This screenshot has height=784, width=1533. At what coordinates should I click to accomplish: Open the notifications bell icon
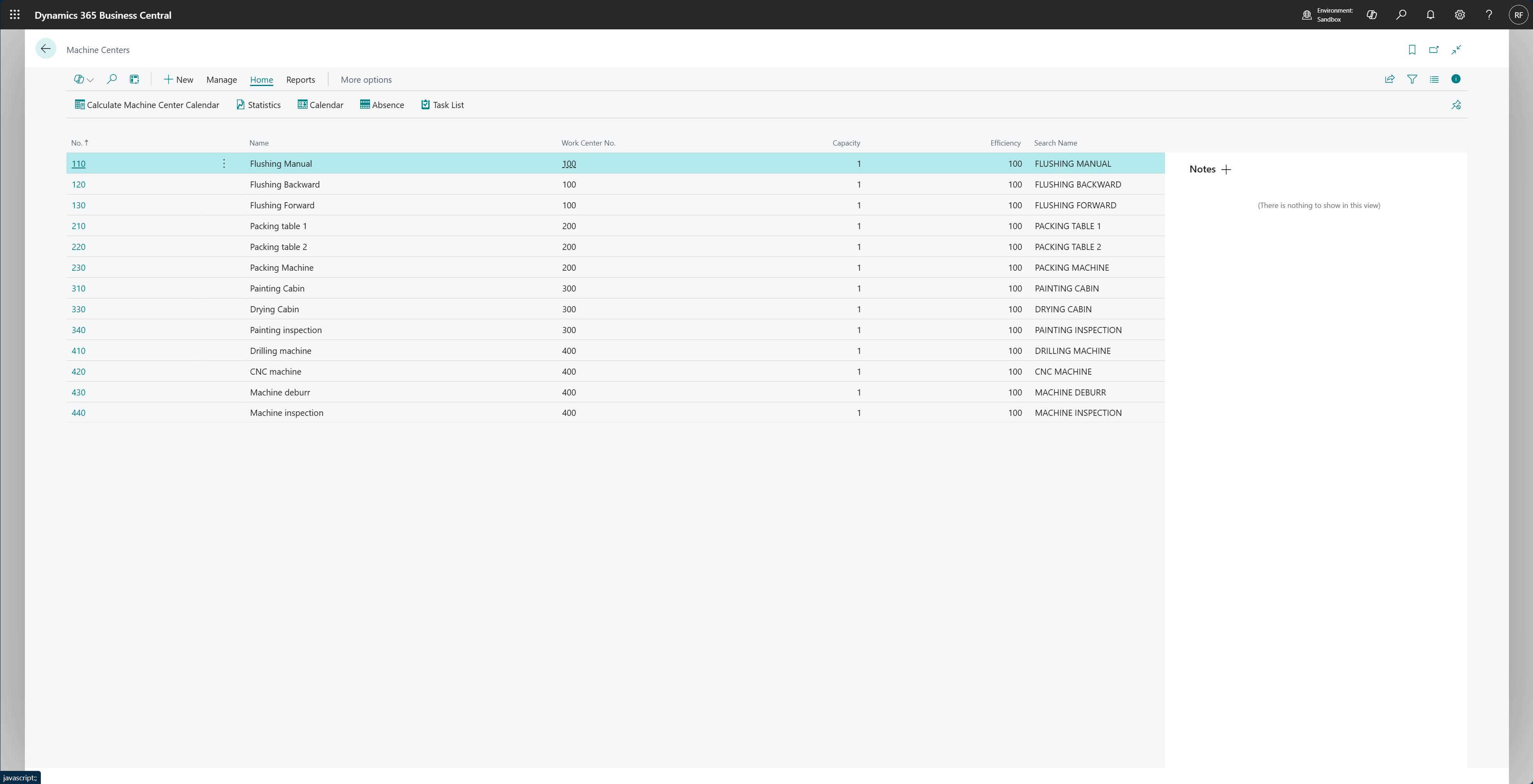click(1430, 15)
